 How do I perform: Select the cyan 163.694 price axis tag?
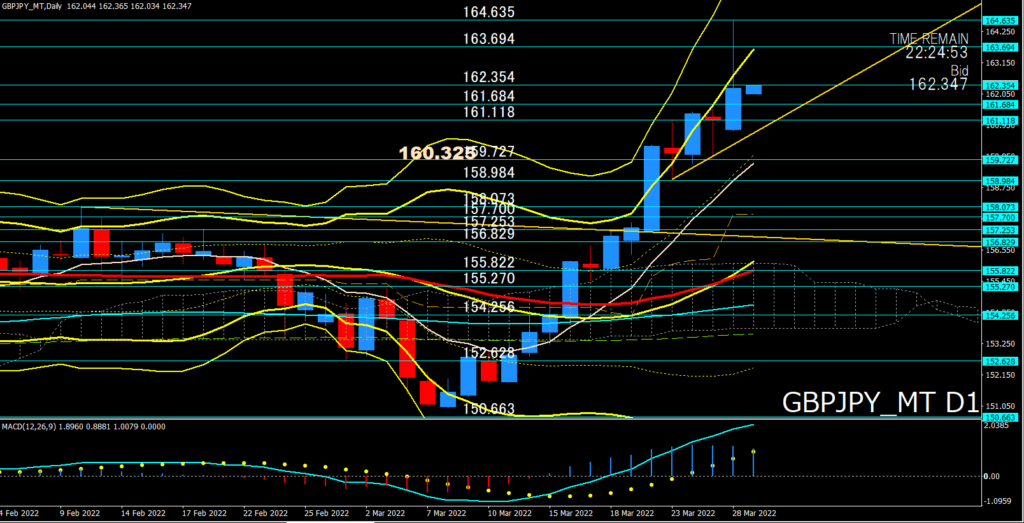tap(998, 47)
